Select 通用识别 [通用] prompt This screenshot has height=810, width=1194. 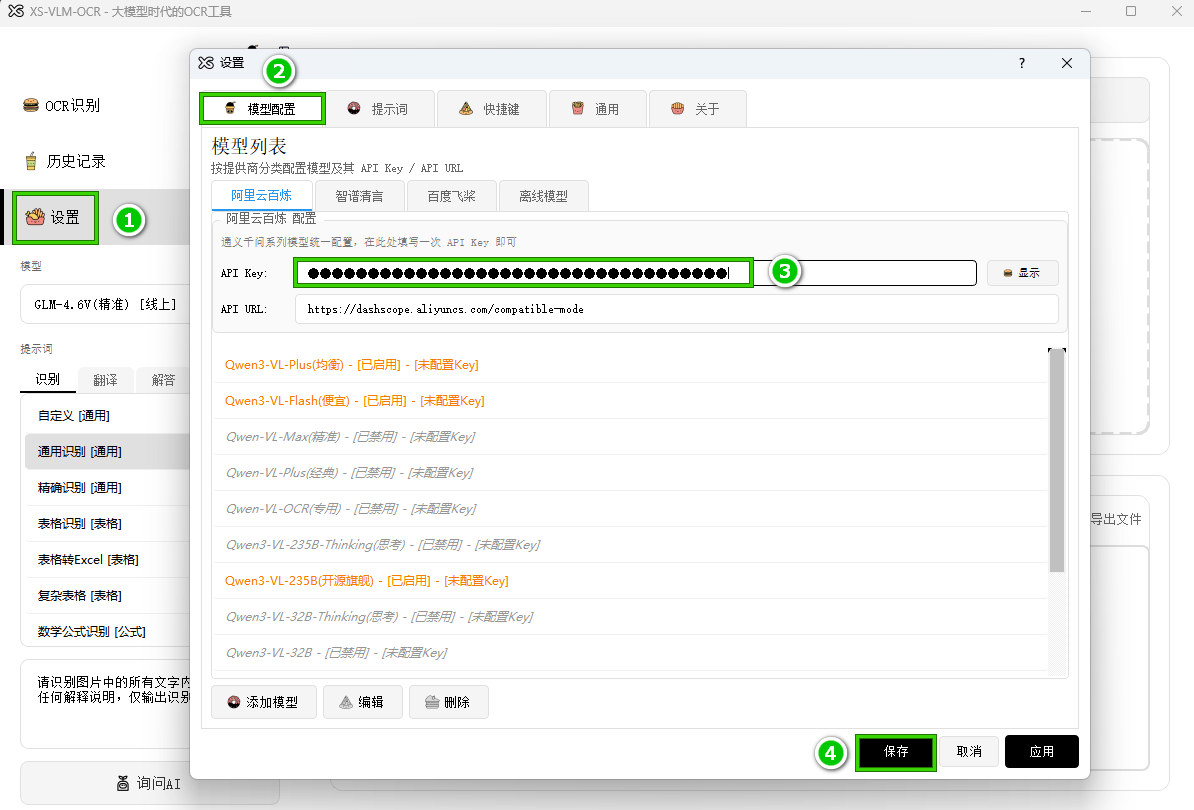click(107, 451)
